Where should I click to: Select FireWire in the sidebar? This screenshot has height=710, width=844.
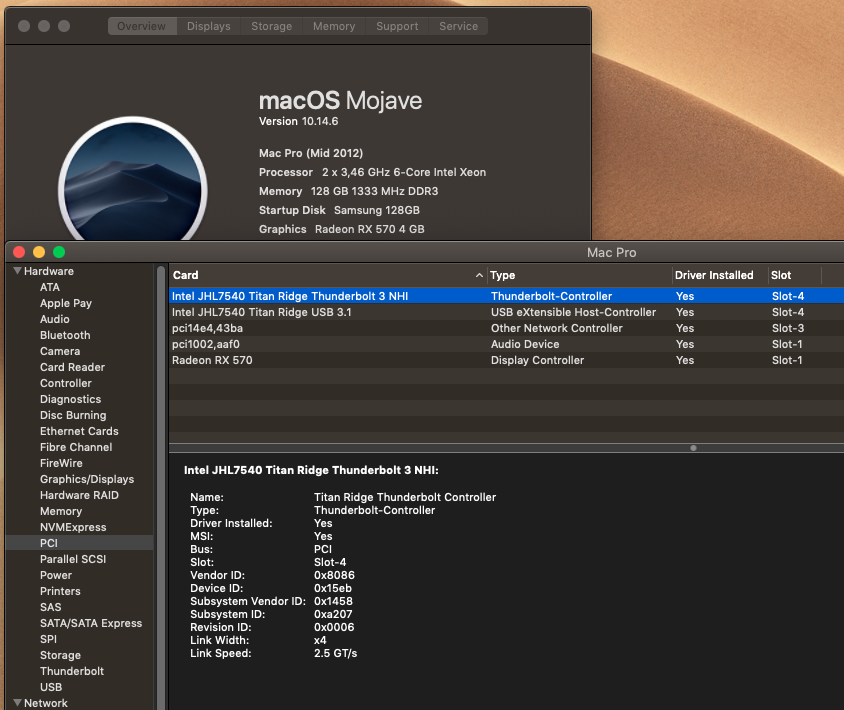pos(61,463)
